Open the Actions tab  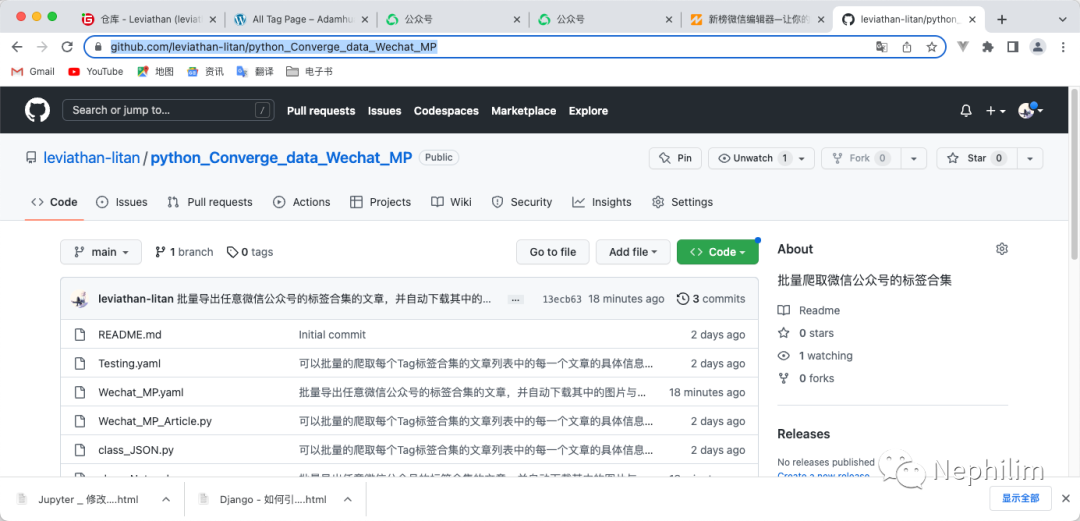(302, 202)
